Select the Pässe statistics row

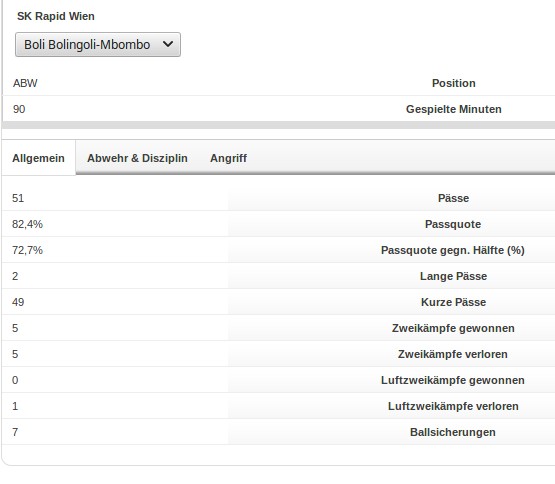(x=279, y=198)
